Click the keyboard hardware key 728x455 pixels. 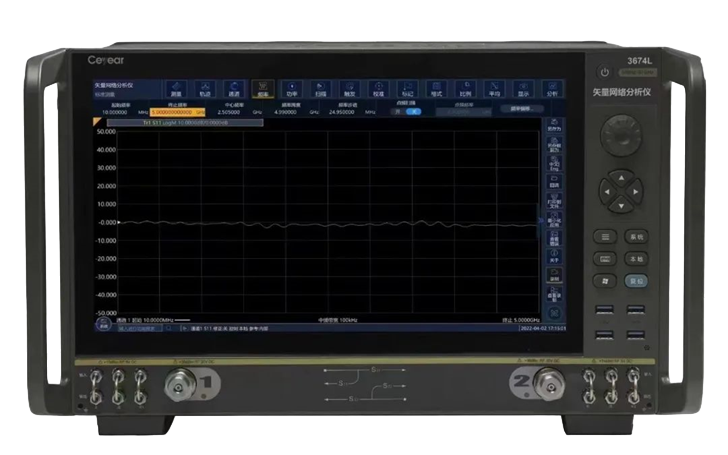click(605, 259)
